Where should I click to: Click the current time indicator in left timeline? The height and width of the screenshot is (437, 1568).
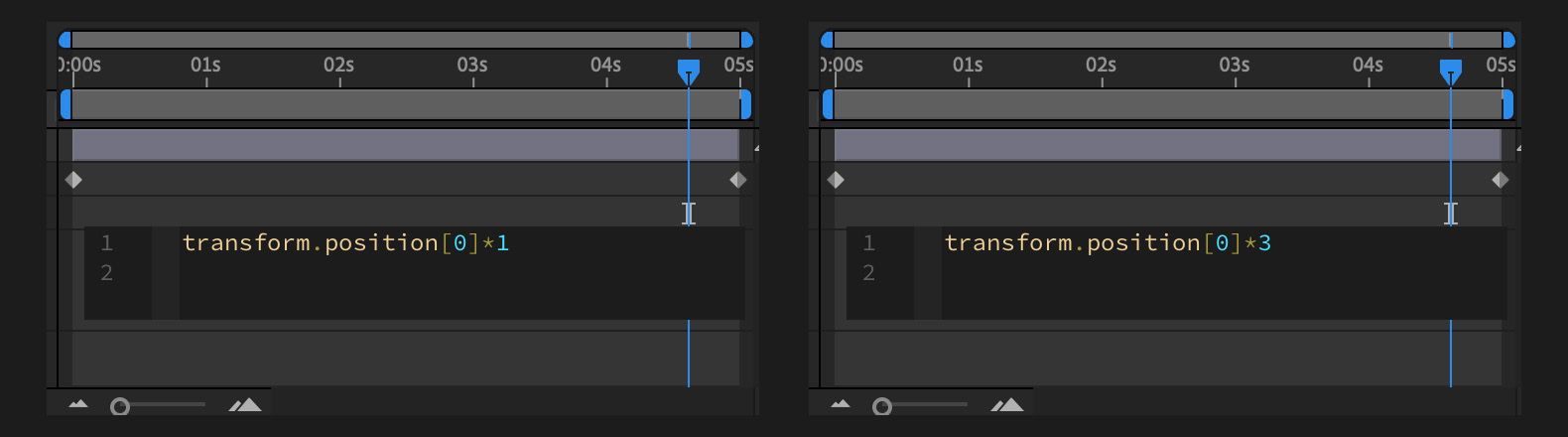tap(689, 71)
